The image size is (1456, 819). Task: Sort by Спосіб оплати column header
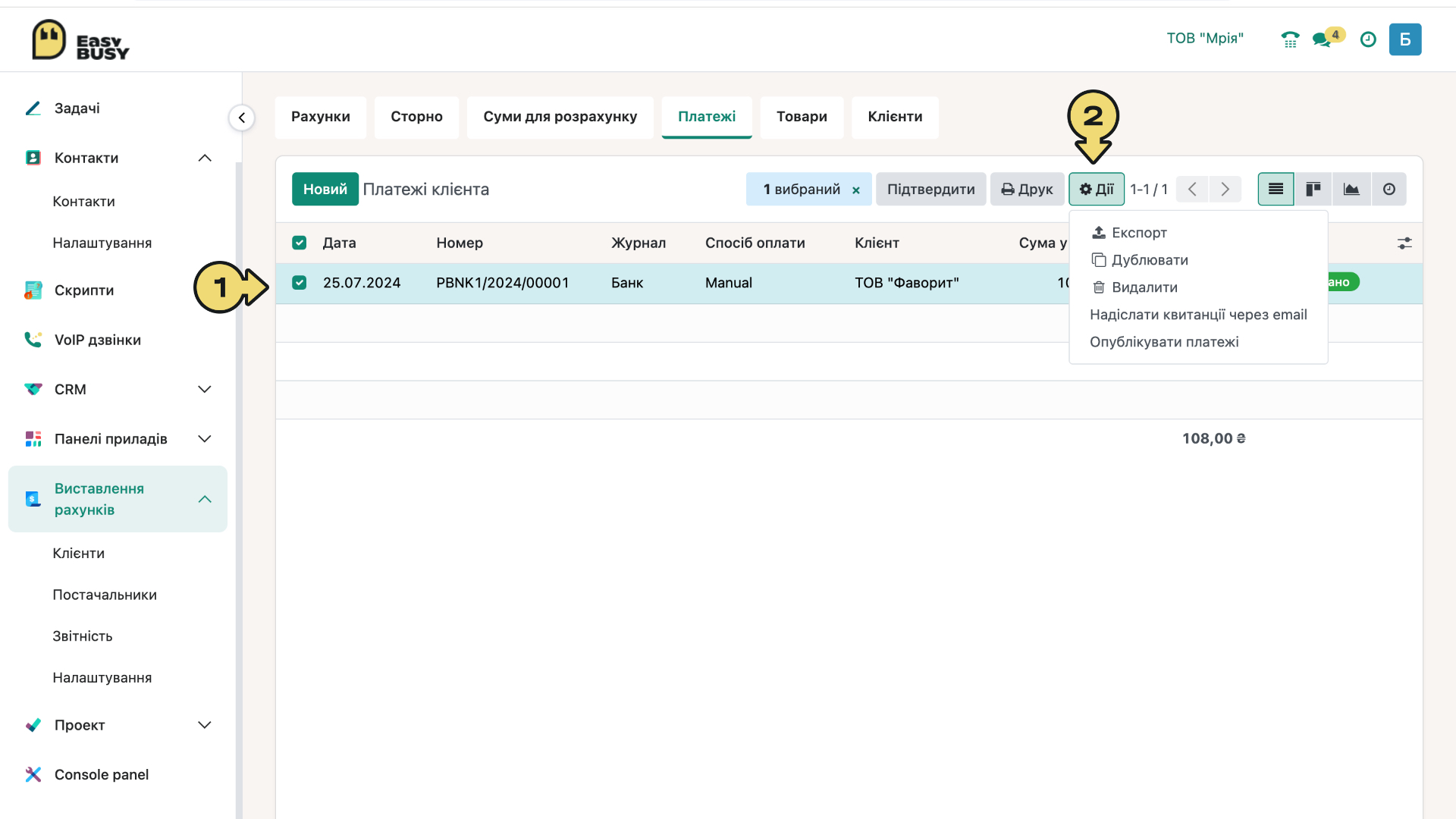(x=755, y=243)
